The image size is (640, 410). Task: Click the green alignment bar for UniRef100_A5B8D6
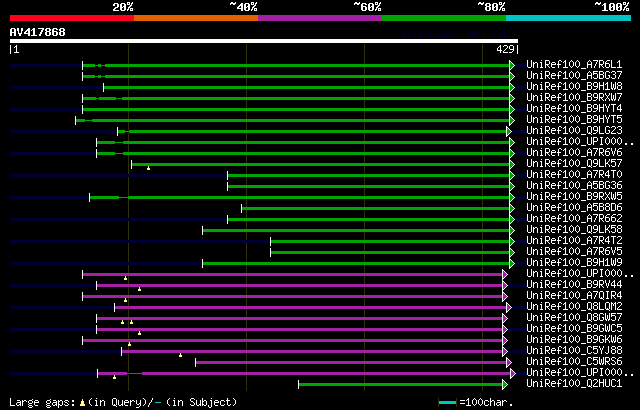coord(375,208)
